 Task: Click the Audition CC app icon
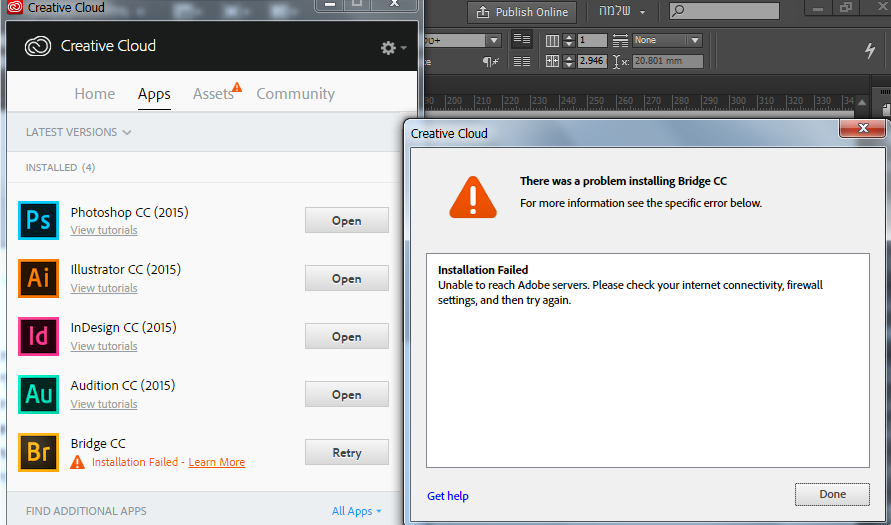[x=39, y=394]
